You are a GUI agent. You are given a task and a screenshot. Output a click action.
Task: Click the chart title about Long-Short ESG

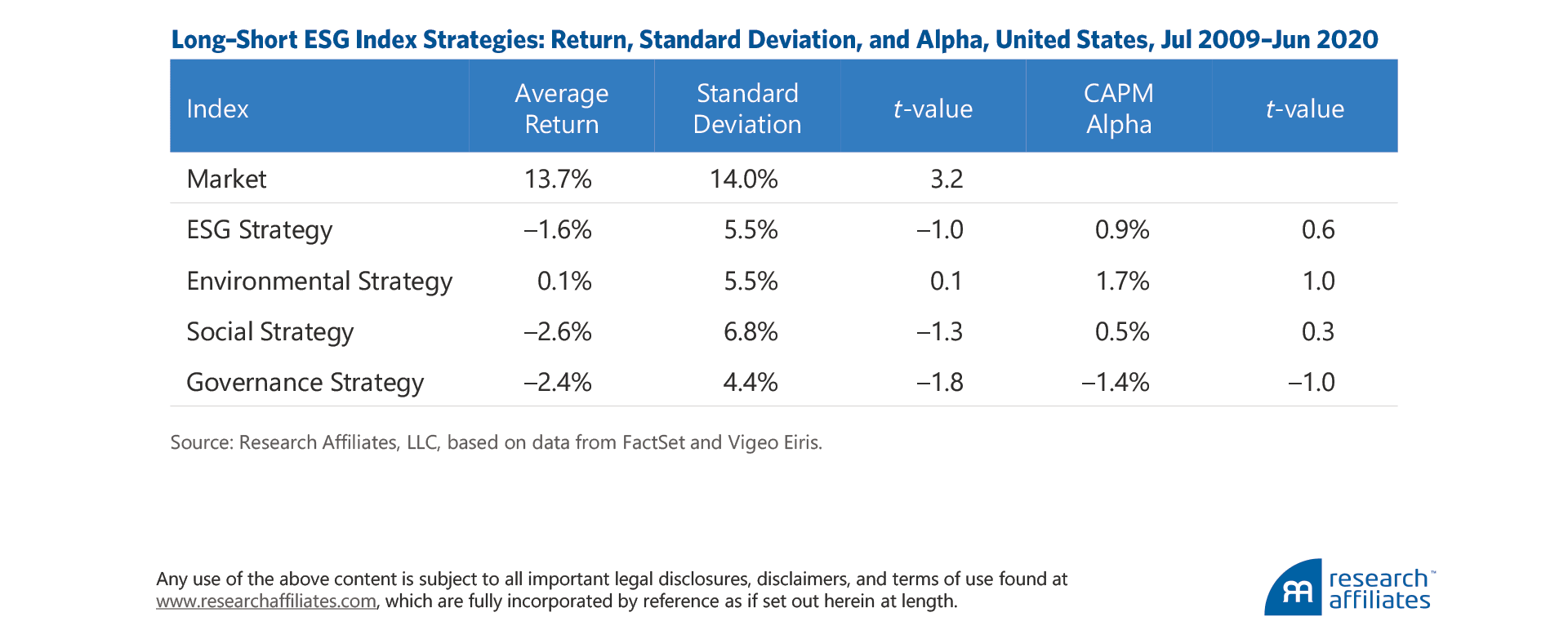[x=774, y=39]
